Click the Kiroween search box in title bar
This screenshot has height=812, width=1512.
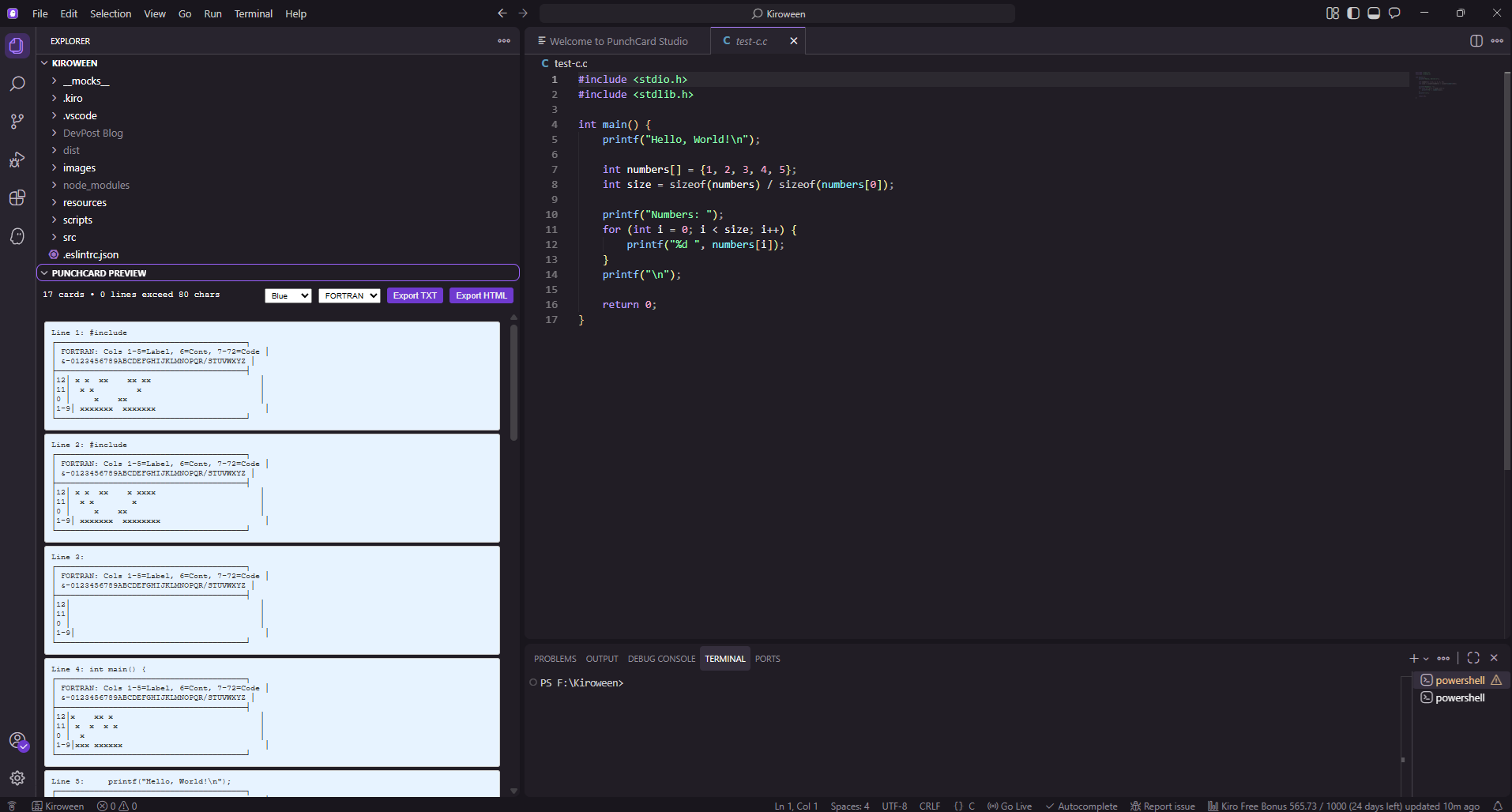point(777,13)
